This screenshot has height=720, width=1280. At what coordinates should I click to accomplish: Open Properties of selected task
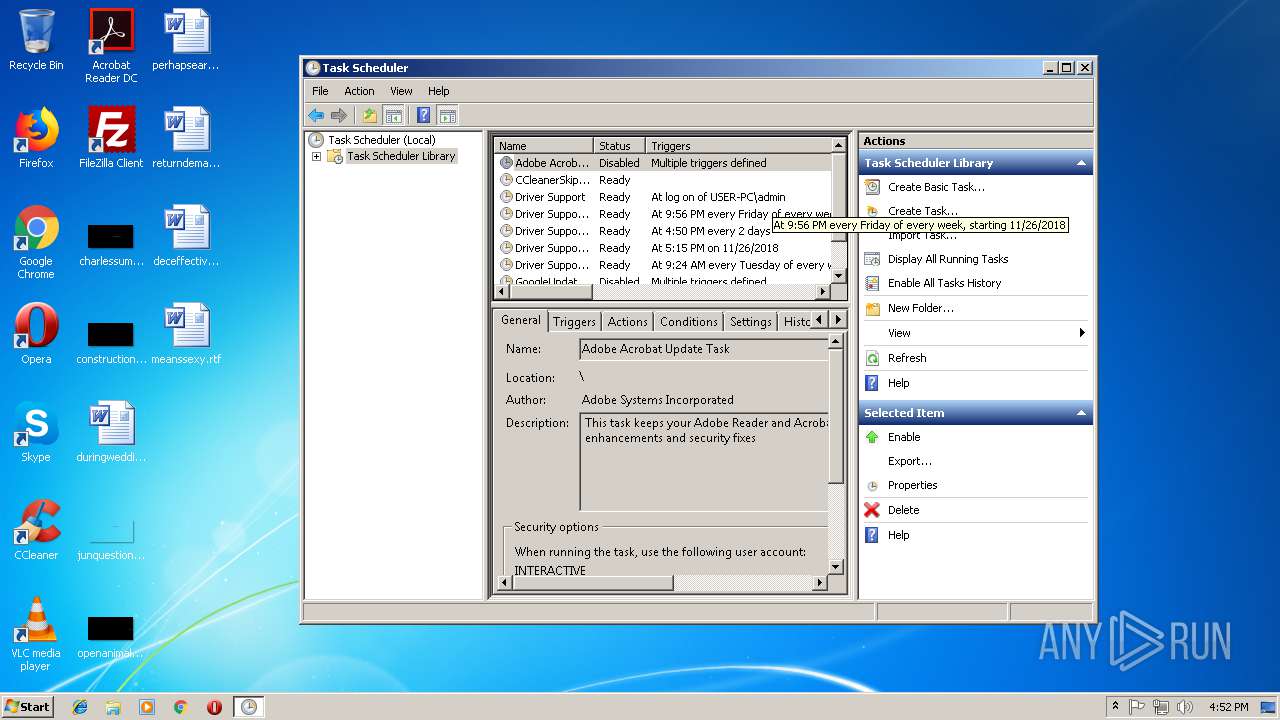[x=912, y=485]
